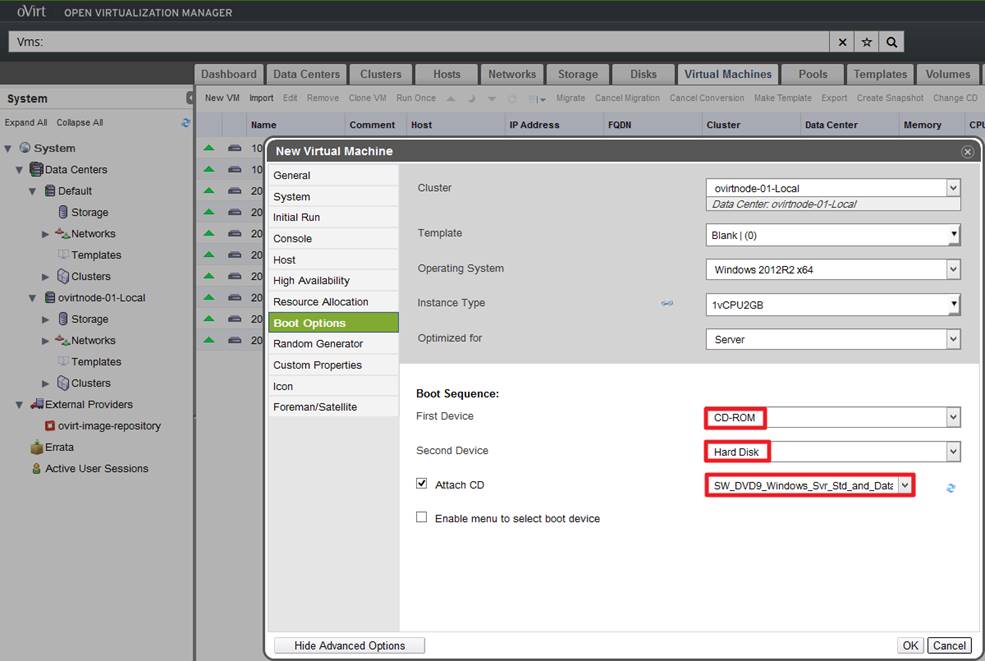This screenshot has width=985, height=661.
Task: Select Console in the dialog side menu
Action: coord(333,239)
